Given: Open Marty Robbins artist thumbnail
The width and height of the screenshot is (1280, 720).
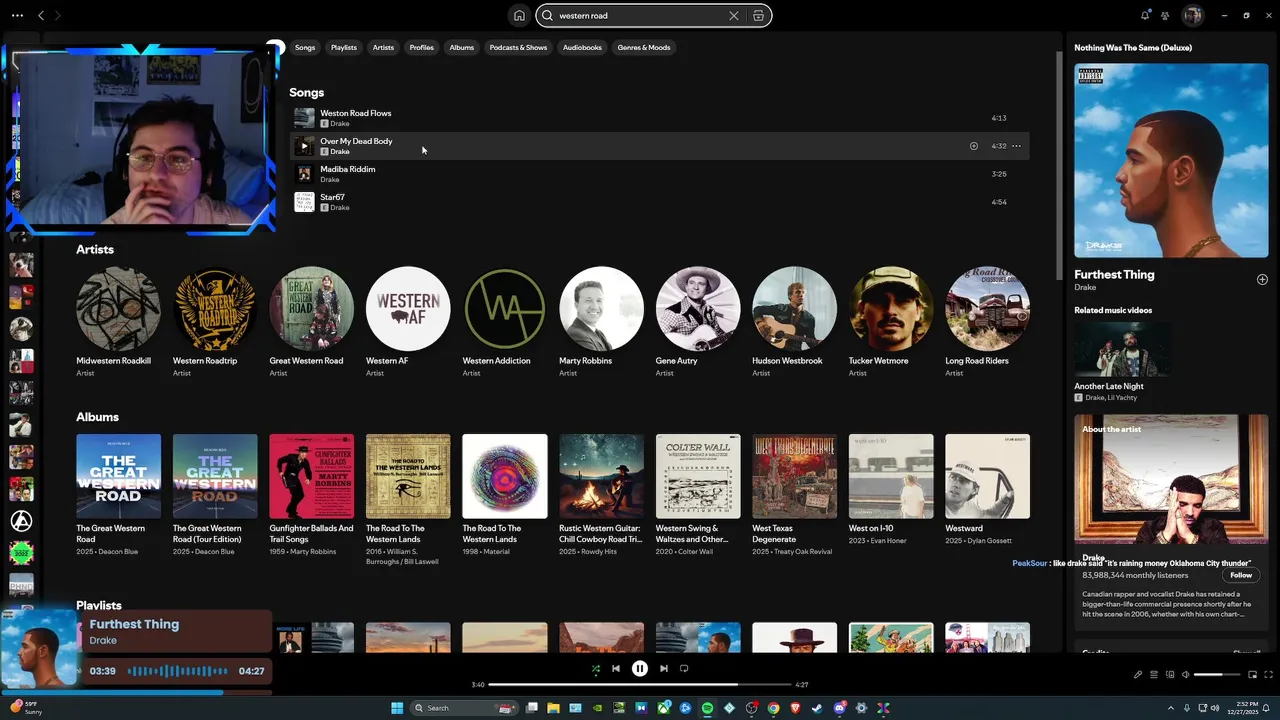Looking at the screenshot, I should click(x=601, y=309).
